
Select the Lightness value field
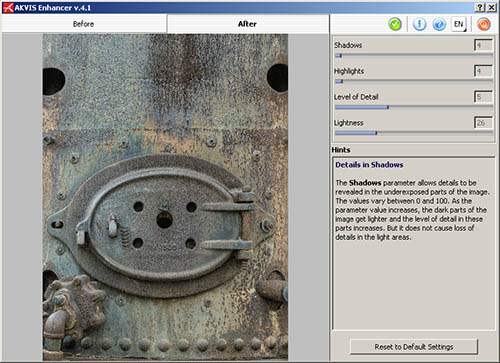pos(483,123)
